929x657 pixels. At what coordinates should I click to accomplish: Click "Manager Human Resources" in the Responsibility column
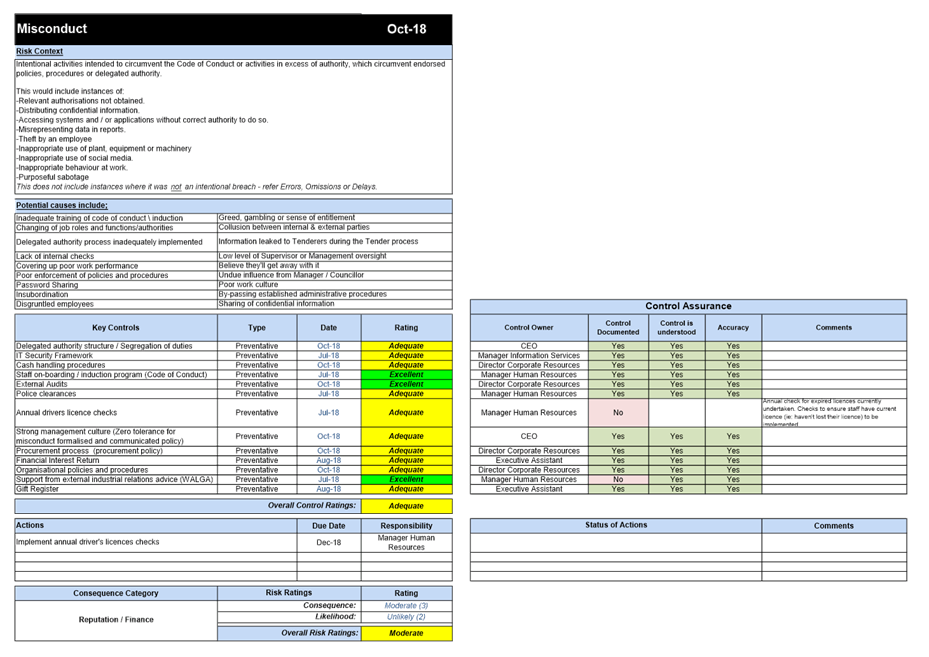click(x=406, y=543)
